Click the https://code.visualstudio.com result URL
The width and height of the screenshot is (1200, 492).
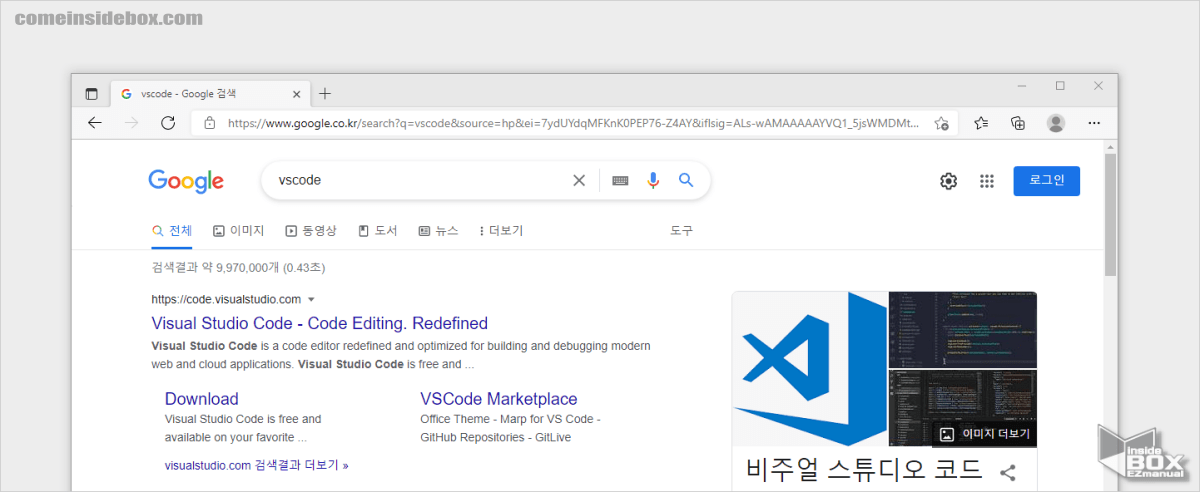tap(226, 299)
